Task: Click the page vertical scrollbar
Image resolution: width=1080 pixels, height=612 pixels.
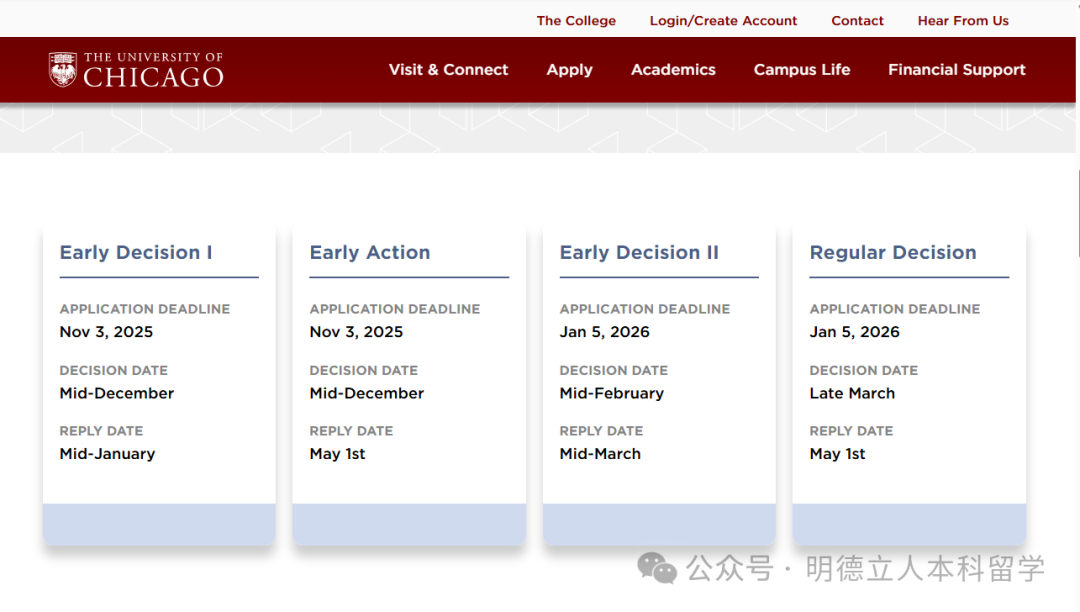Action: pos(1078,213)
